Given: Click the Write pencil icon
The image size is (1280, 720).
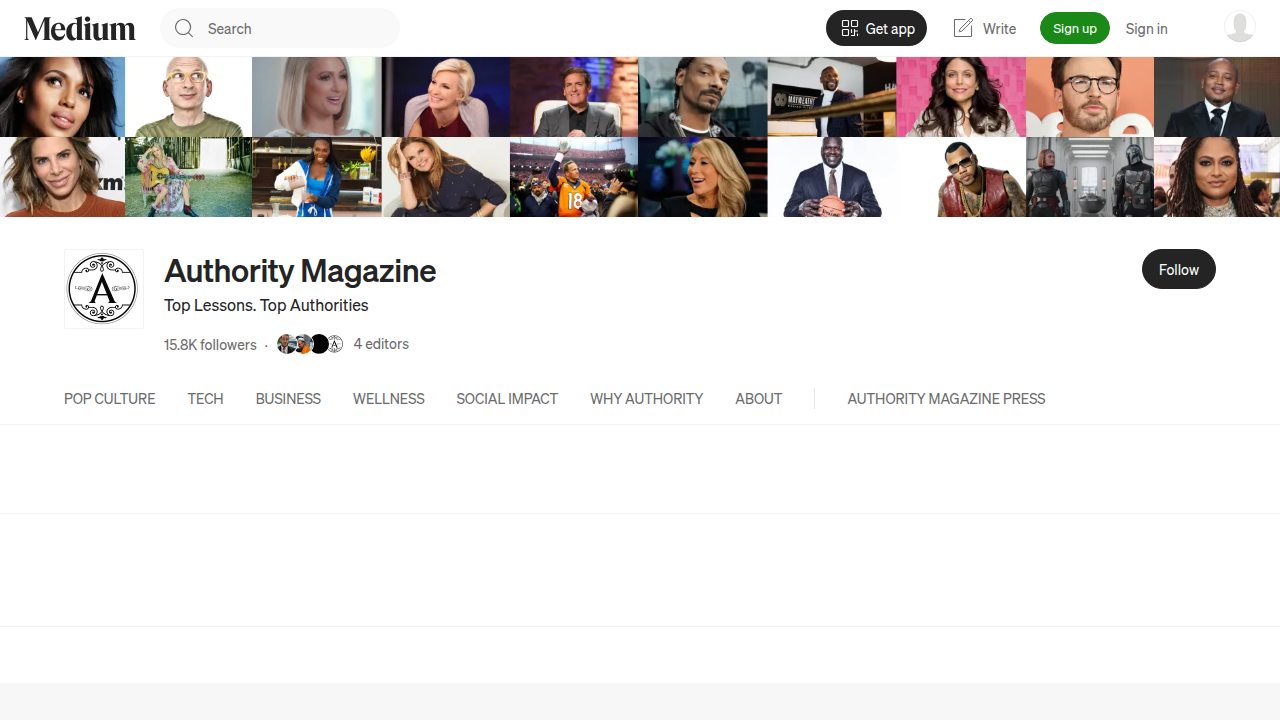Looking at the screenshot, I should [x=963, y=28].
